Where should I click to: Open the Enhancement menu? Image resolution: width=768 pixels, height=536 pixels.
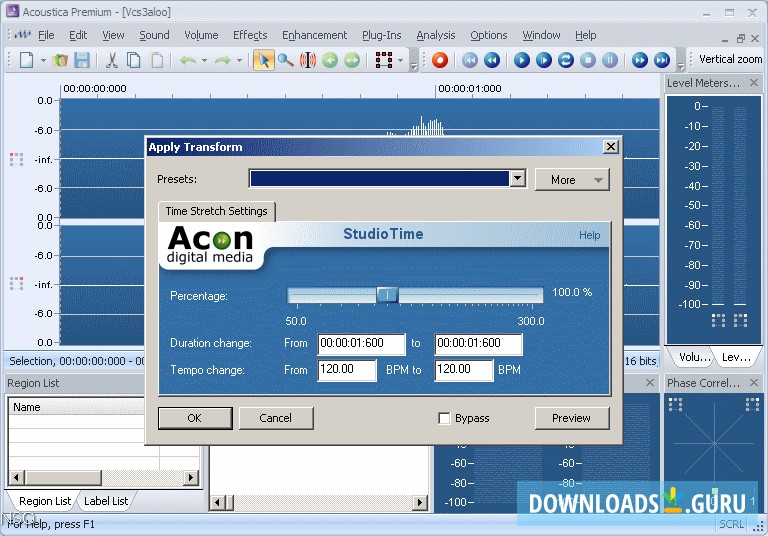pyautogui.click(x=314, y=35)
